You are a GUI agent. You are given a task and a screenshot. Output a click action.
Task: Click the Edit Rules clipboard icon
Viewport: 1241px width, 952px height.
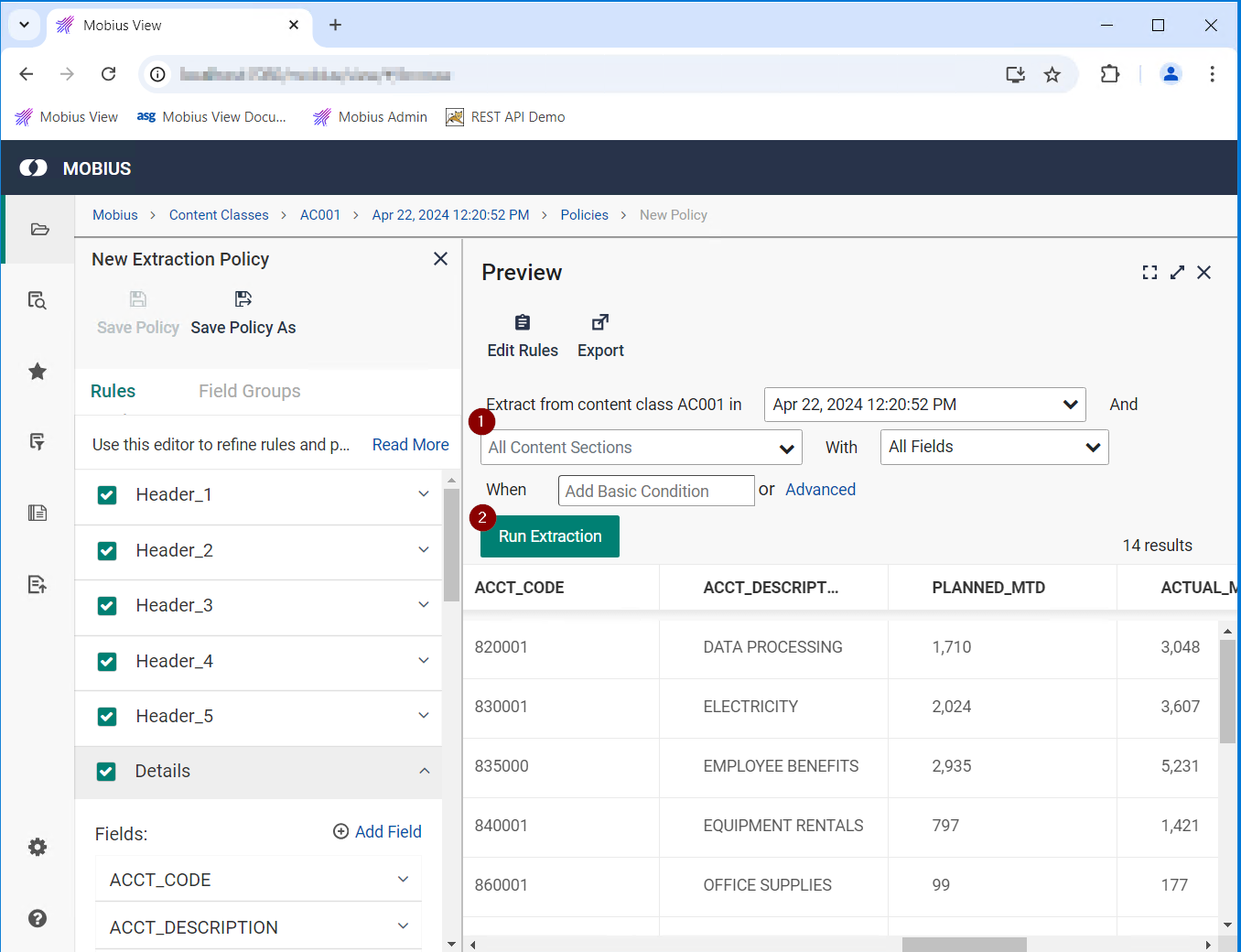click(x=522, y=322)
